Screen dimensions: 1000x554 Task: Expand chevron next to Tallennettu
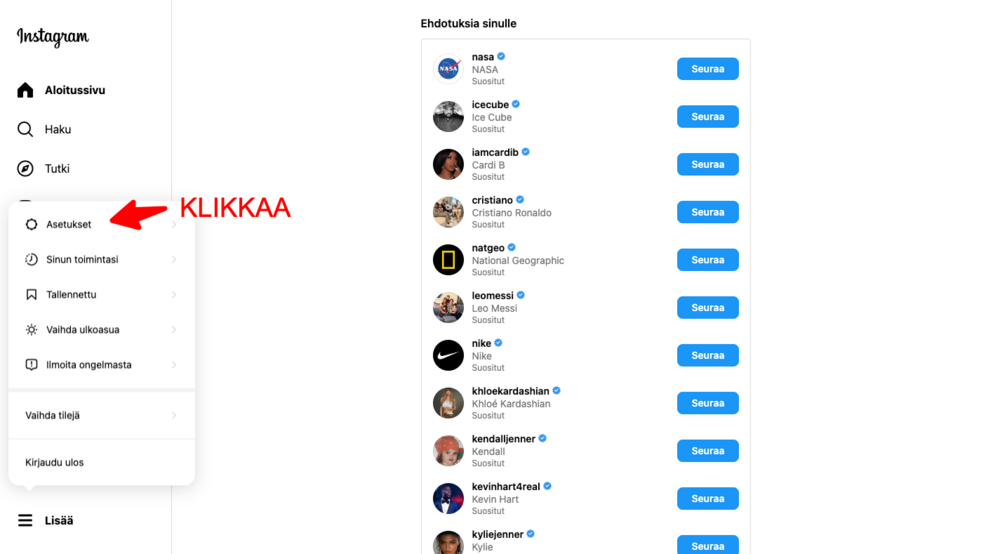(x=174, y=295)
